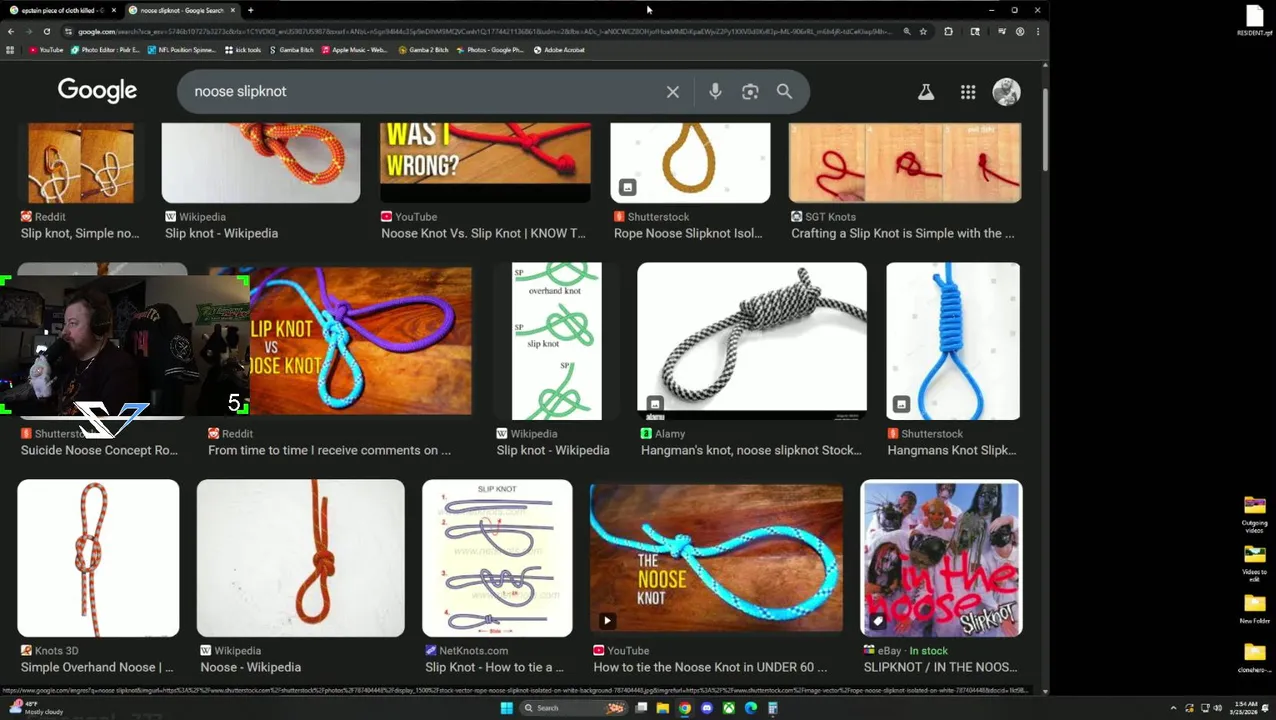
Task: Open New Folder on desktop
Action: [1255, 608]
